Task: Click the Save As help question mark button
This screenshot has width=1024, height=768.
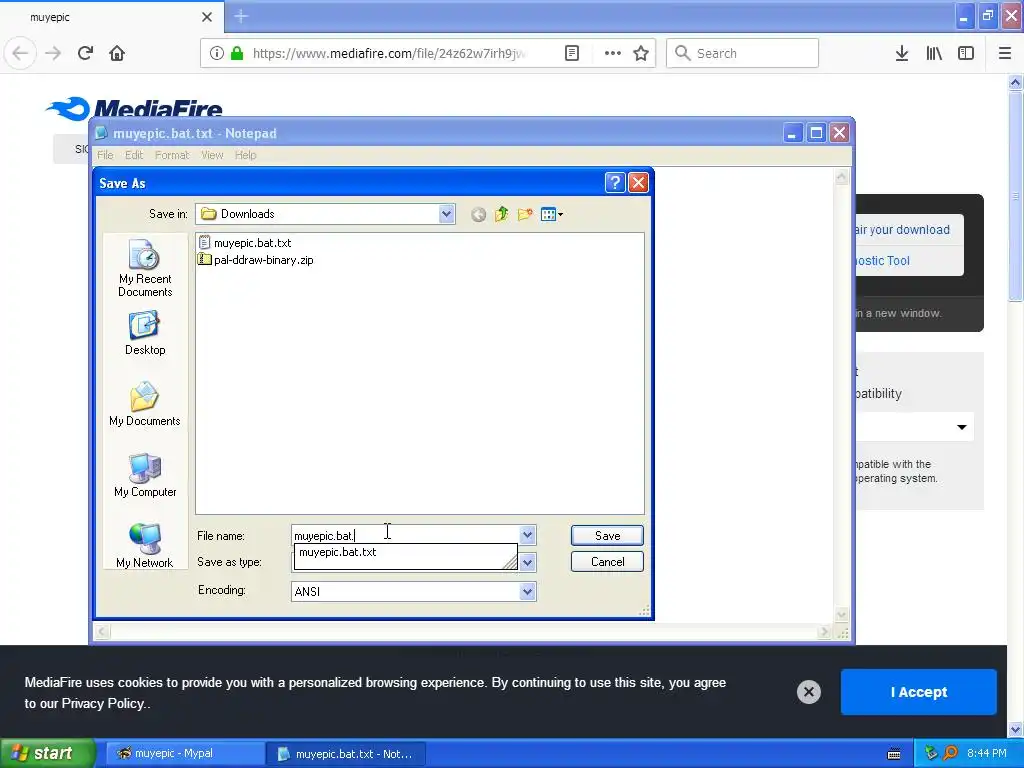Action: coord(615,183)
